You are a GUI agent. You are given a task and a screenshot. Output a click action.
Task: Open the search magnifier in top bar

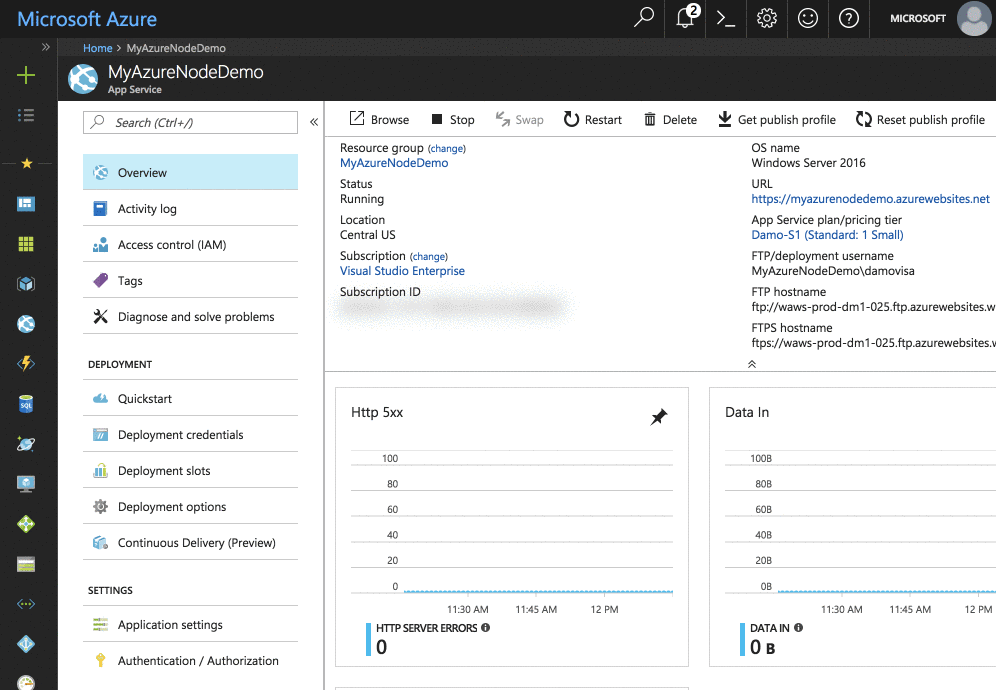click(643, 18)
